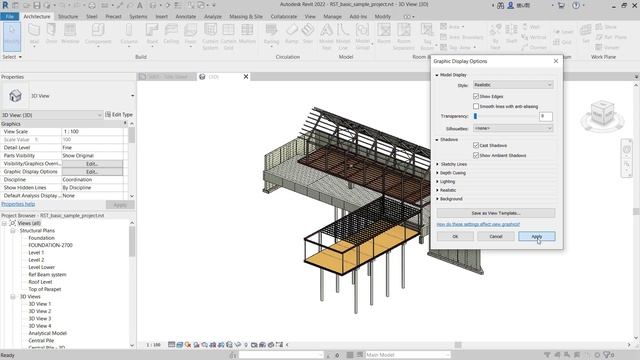Toggle the Show Edges checkbox
The height and width of the screenshot is (360, 640).
(x=476, y=96)
